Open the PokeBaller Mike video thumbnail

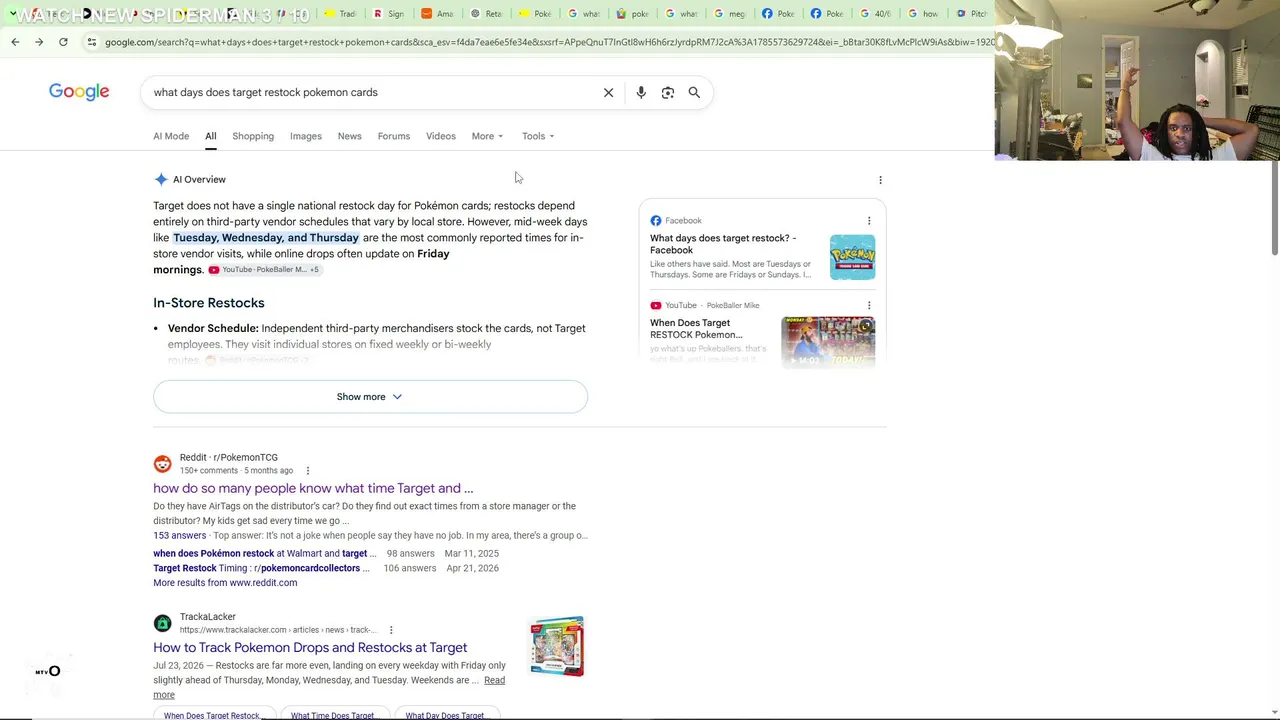828,342
